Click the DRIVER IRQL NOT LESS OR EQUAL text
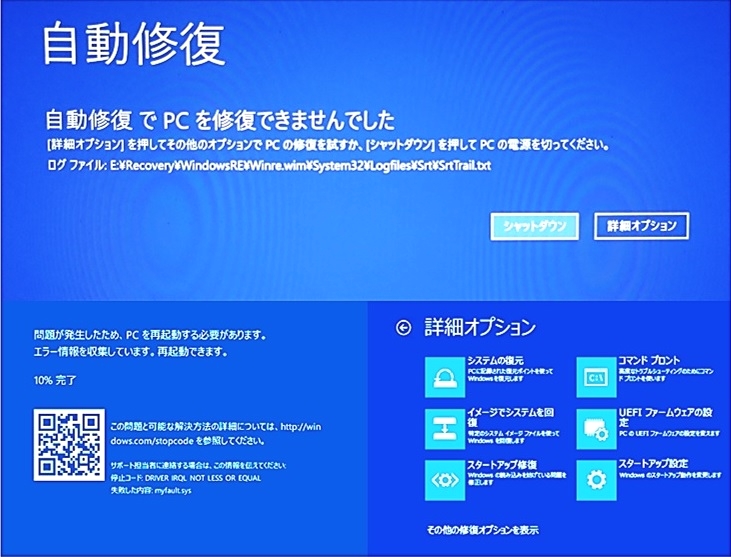The height and width of the screenshot is (557, 731). click(203, 478)
